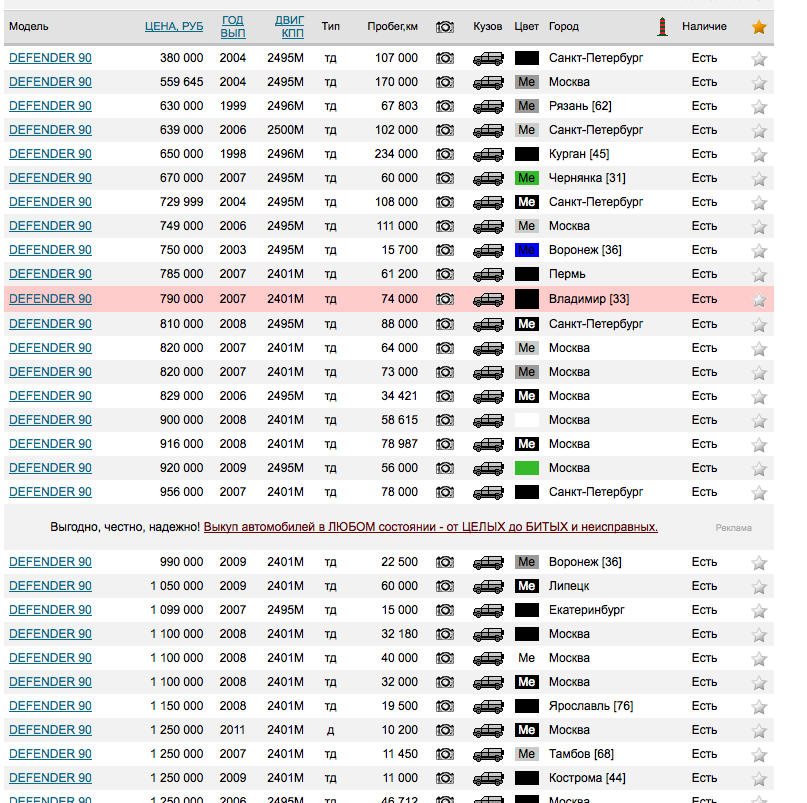Click the engine value 2500М
This screenshot has width=807, height=803.
285,130
